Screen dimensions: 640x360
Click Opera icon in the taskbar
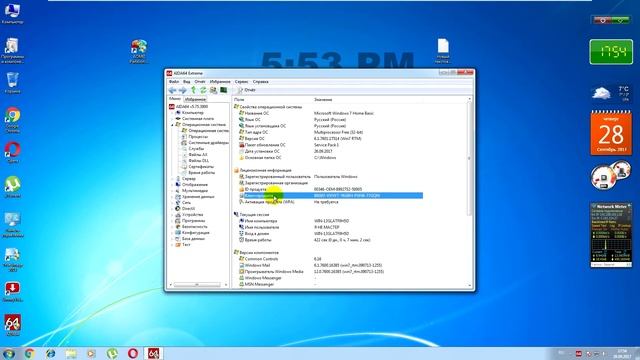[133, 353]
